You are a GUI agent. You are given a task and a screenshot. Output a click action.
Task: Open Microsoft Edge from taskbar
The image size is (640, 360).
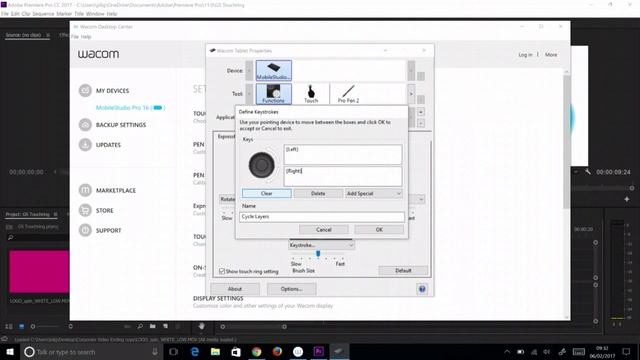coord(195,351)
